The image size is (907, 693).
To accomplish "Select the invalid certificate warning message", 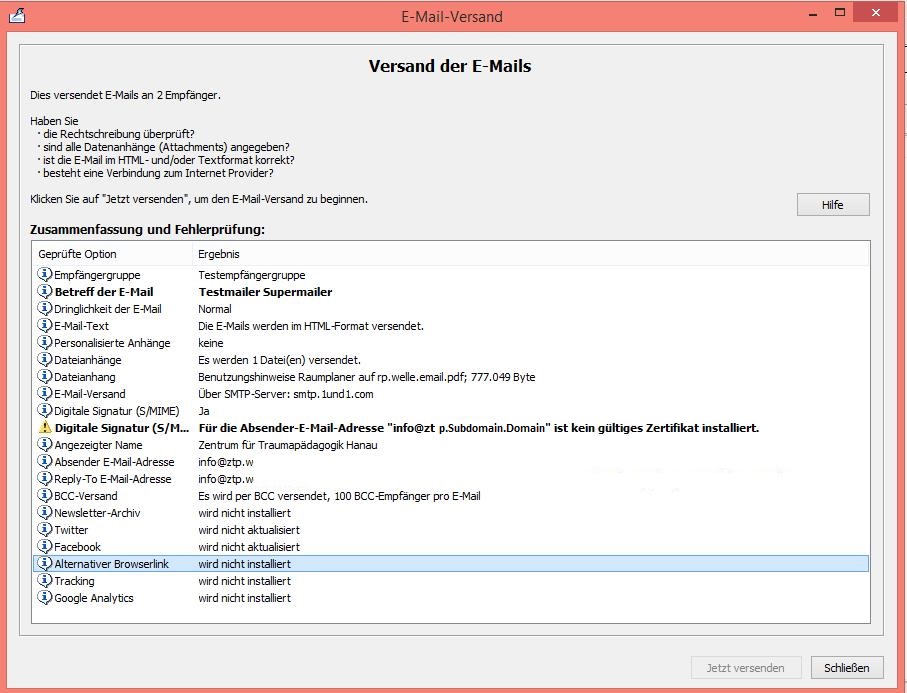I will pos(478,428).
